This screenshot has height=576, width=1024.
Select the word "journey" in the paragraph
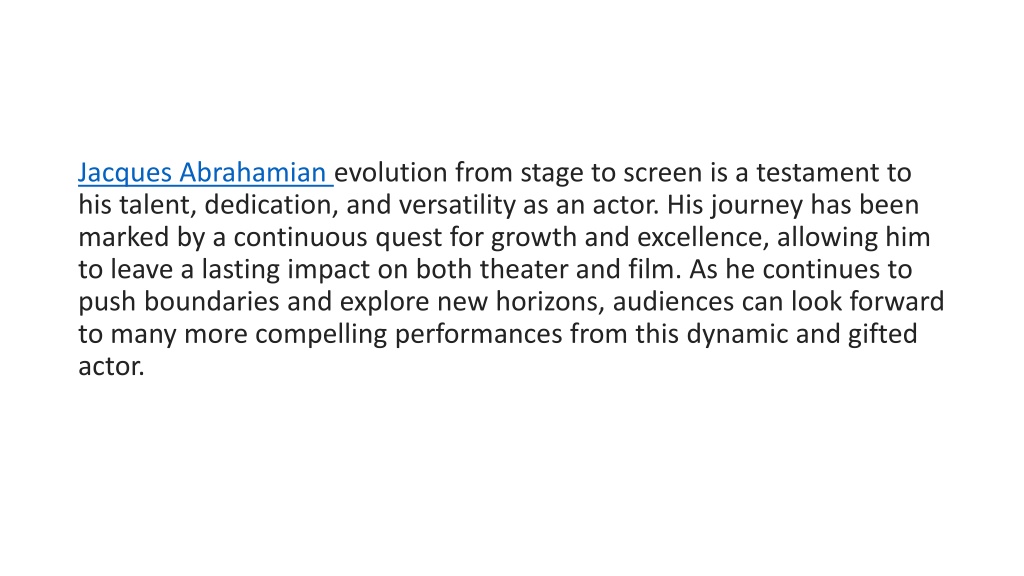tap(757, 206)
